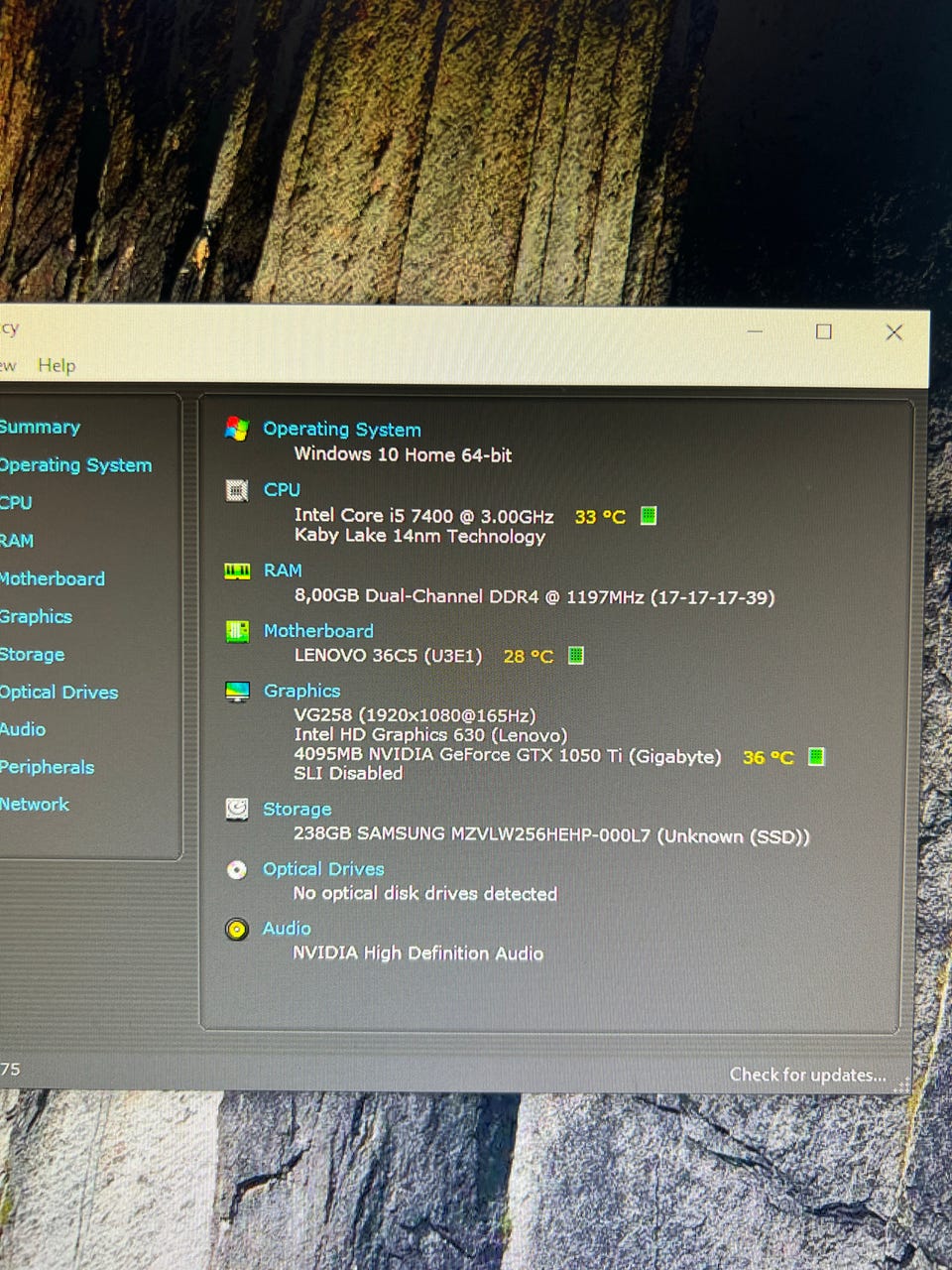The image size is (952, 1270).
Task: Open the Optical Drives heading link
Action: coord(323,869)
